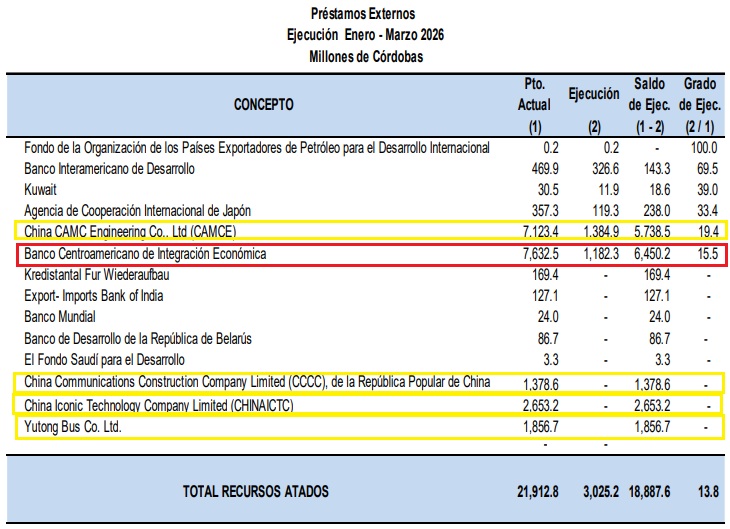
Task: Click the 7,632.5 budget value
Action: [541, 254]
